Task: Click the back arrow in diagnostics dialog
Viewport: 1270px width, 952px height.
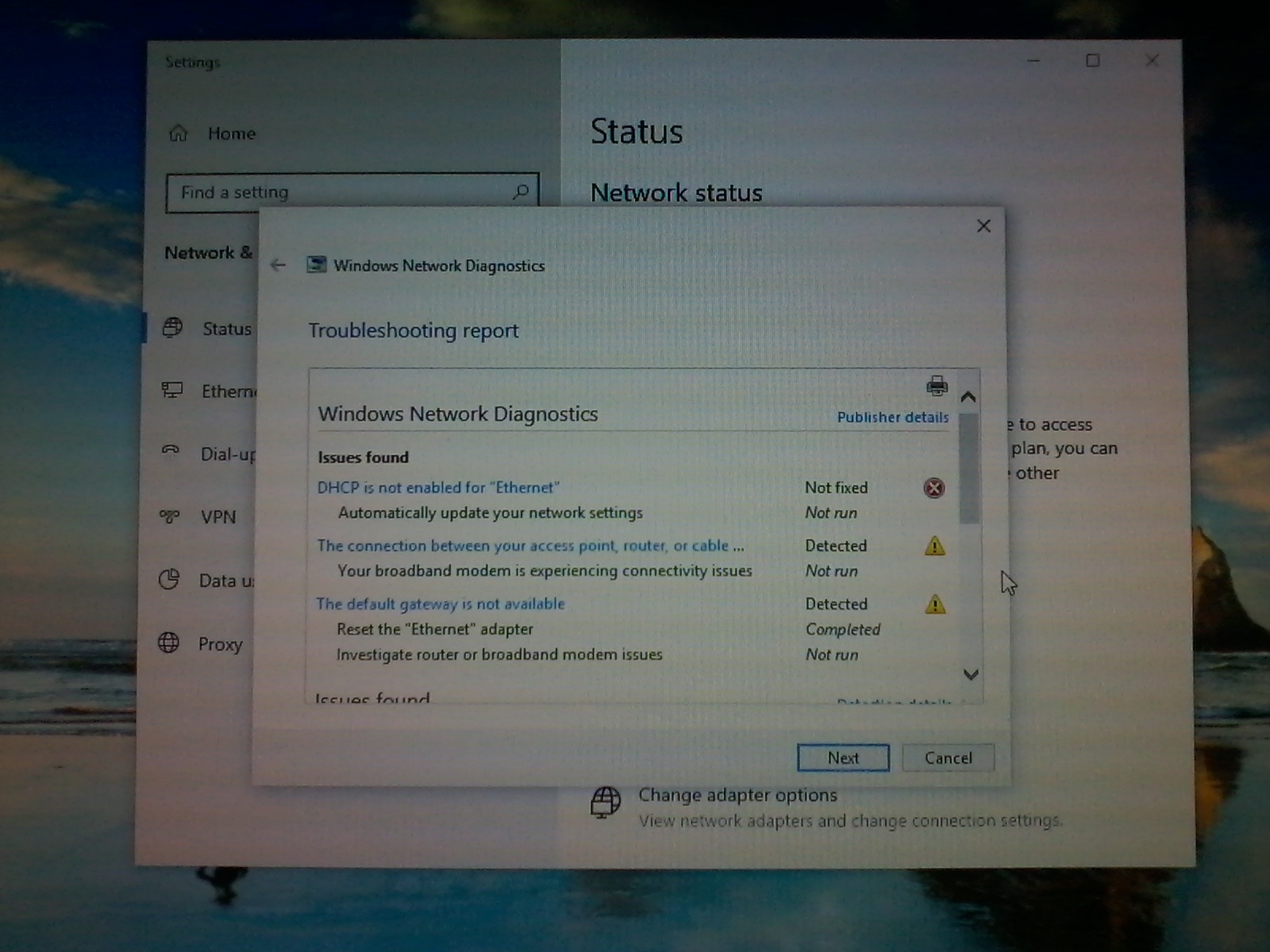Action: pyautogui.click(x=278, y=265)
